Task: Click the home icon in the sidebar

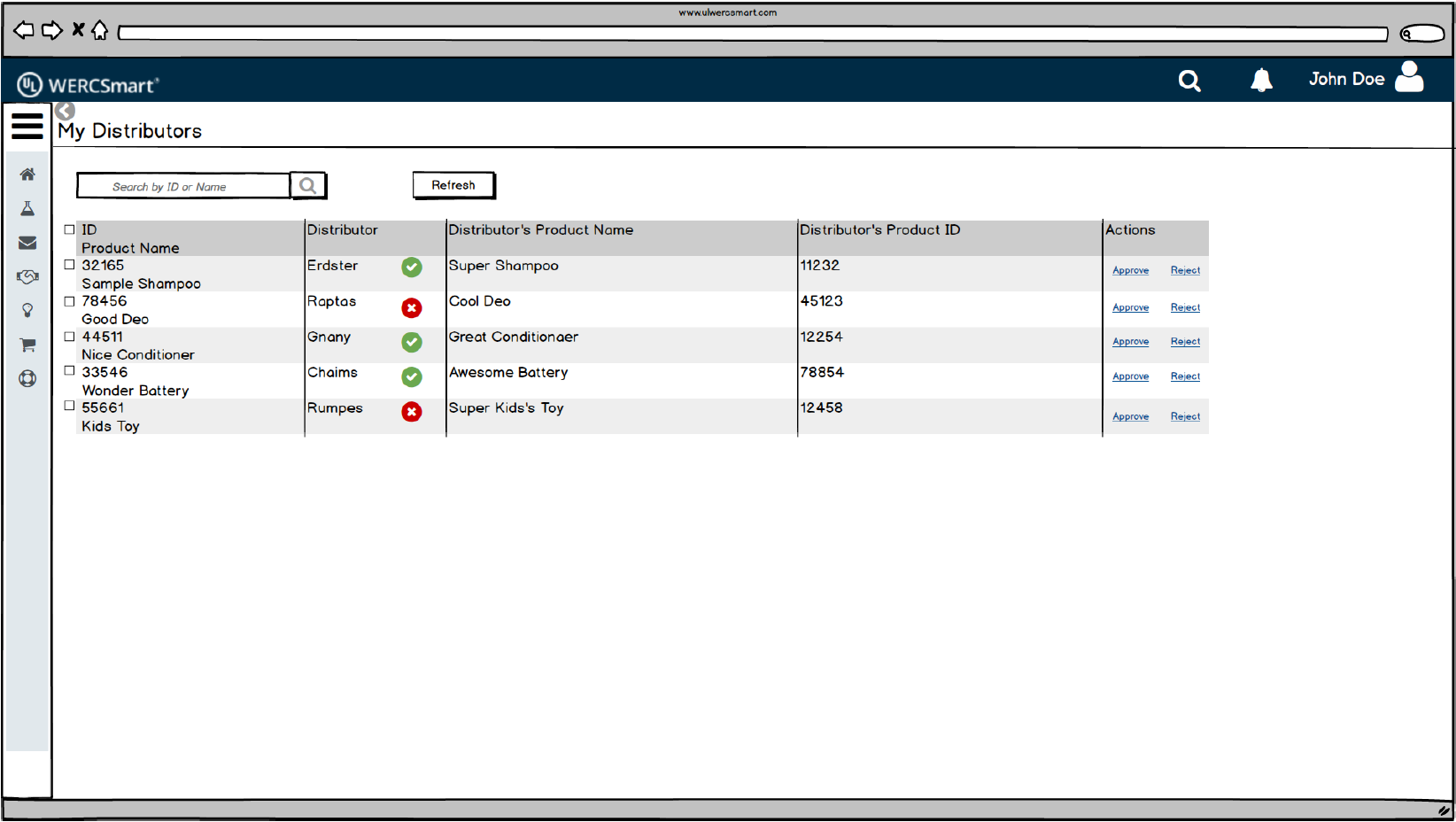Action: pos(27,174)
